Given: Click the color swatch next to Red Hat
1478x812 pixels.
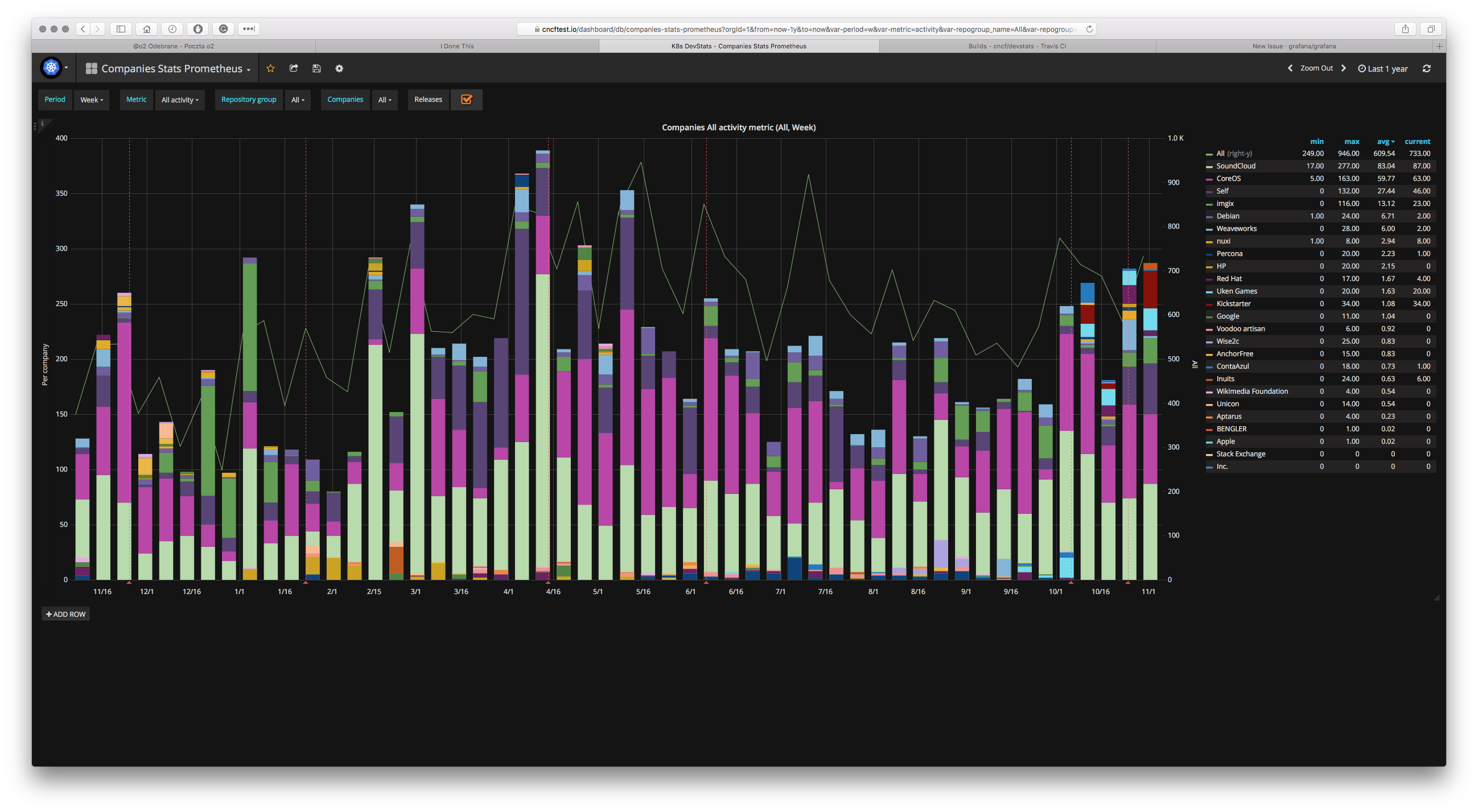Looking at the screenshot, I should pos(1210,279).
